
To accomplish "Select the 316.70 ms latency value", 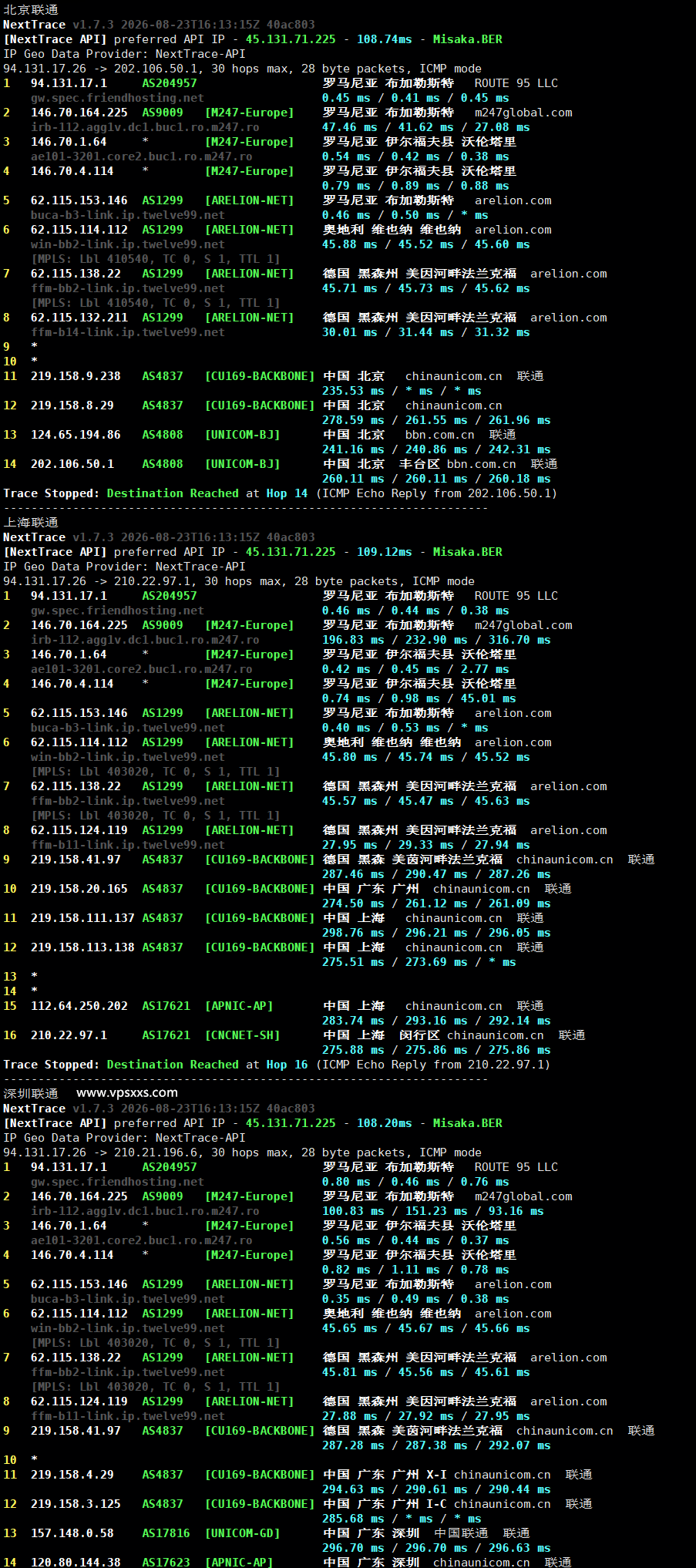I will pyautogui.click(x=519, y=640).
